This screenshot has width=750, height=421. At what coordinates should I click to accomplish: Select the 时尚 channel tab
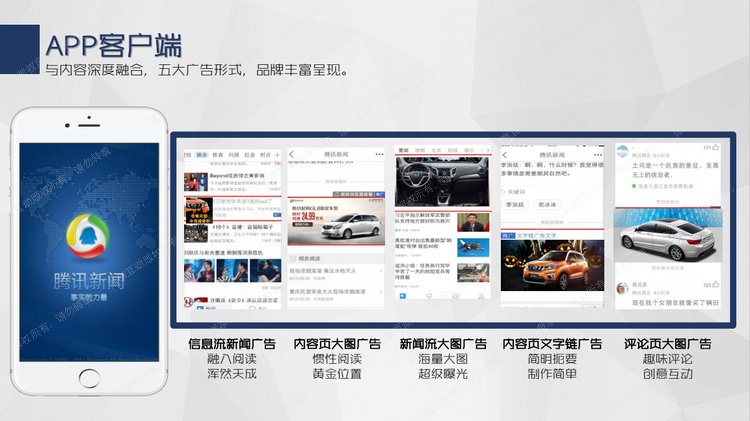265,155
